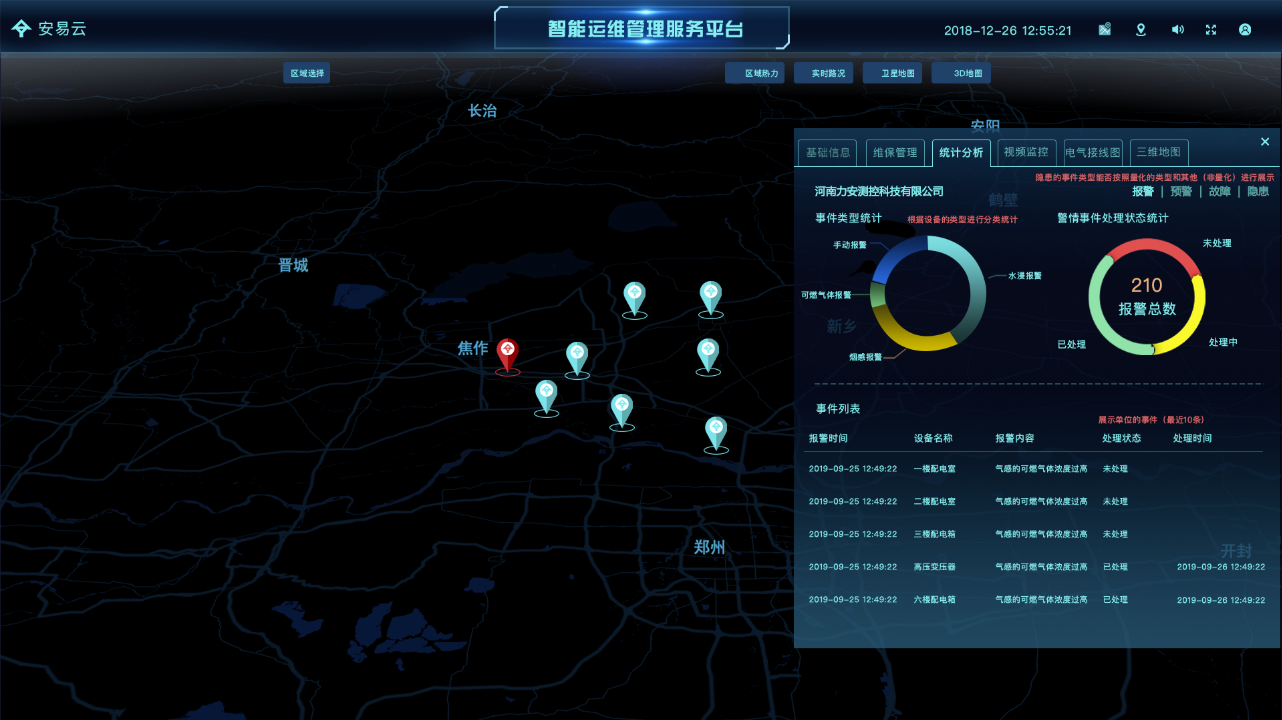Open the 电气接线图 tab
The image size is (1282, 720).
coord(1093,153)
